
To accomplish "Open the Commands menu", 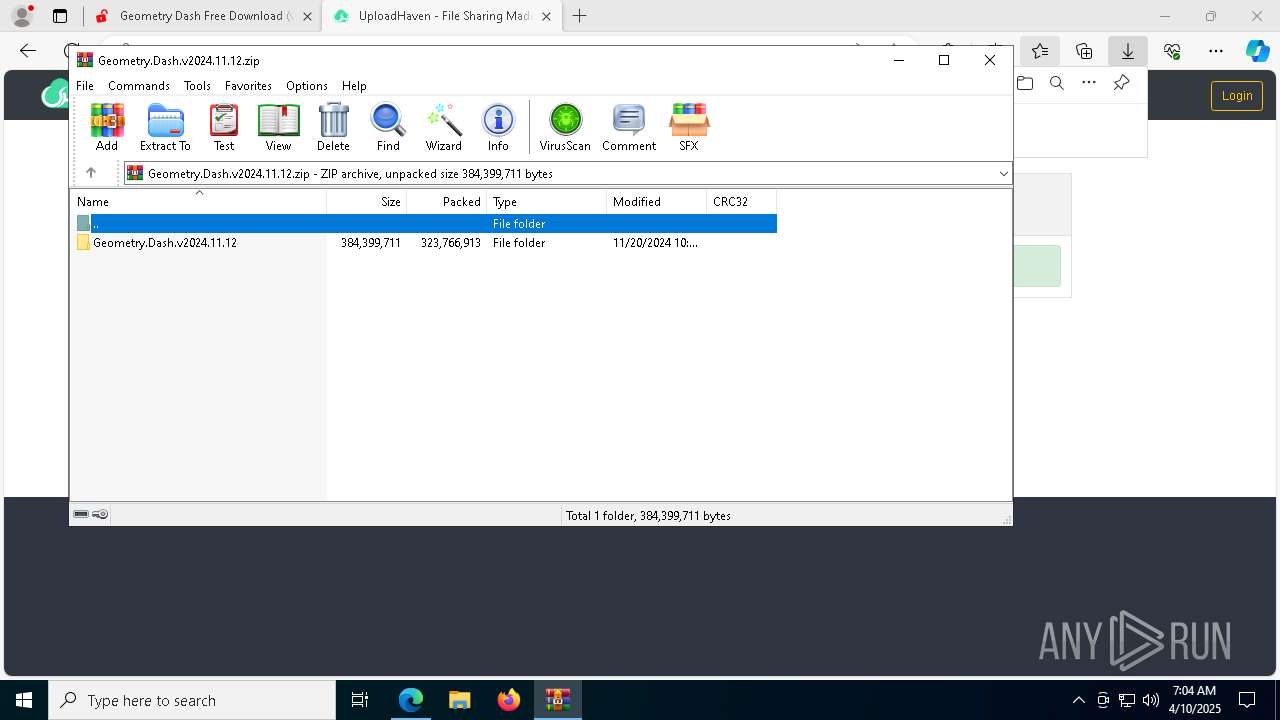I will pyautogui.click(x=139, y=86).
